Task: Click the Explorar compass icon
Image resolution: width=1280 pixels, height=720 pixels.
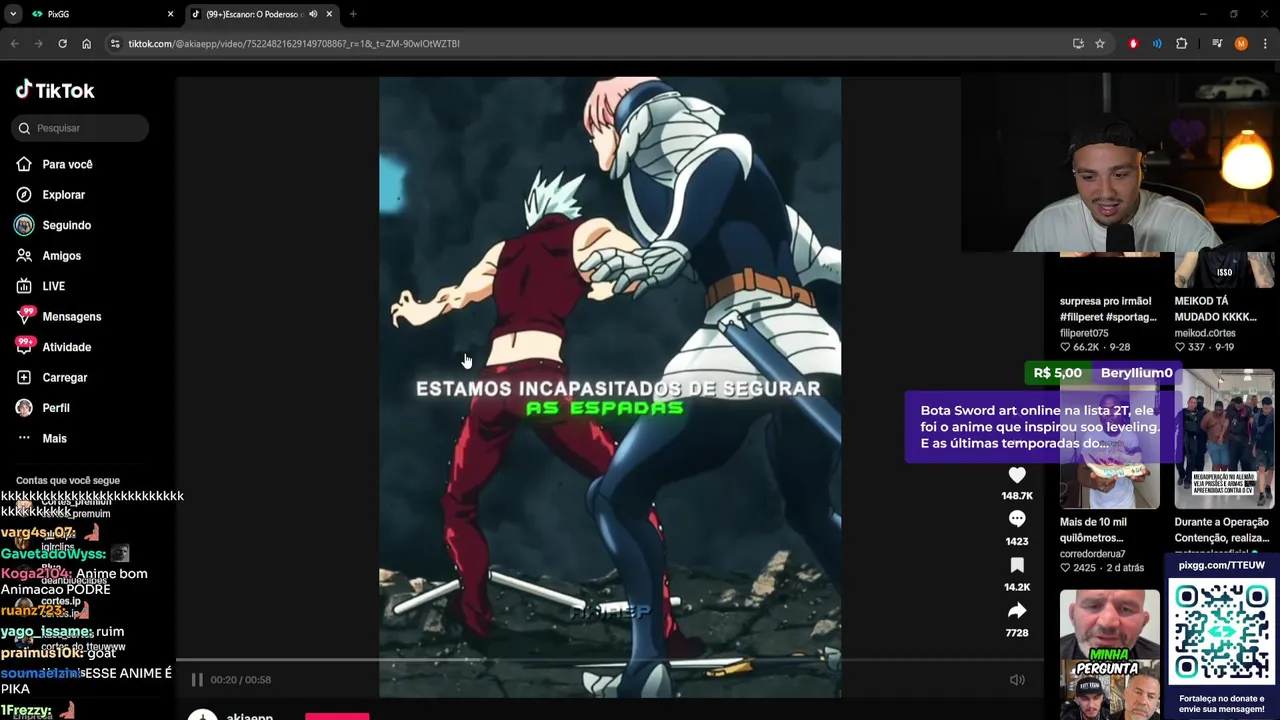Action: point(24,195)
